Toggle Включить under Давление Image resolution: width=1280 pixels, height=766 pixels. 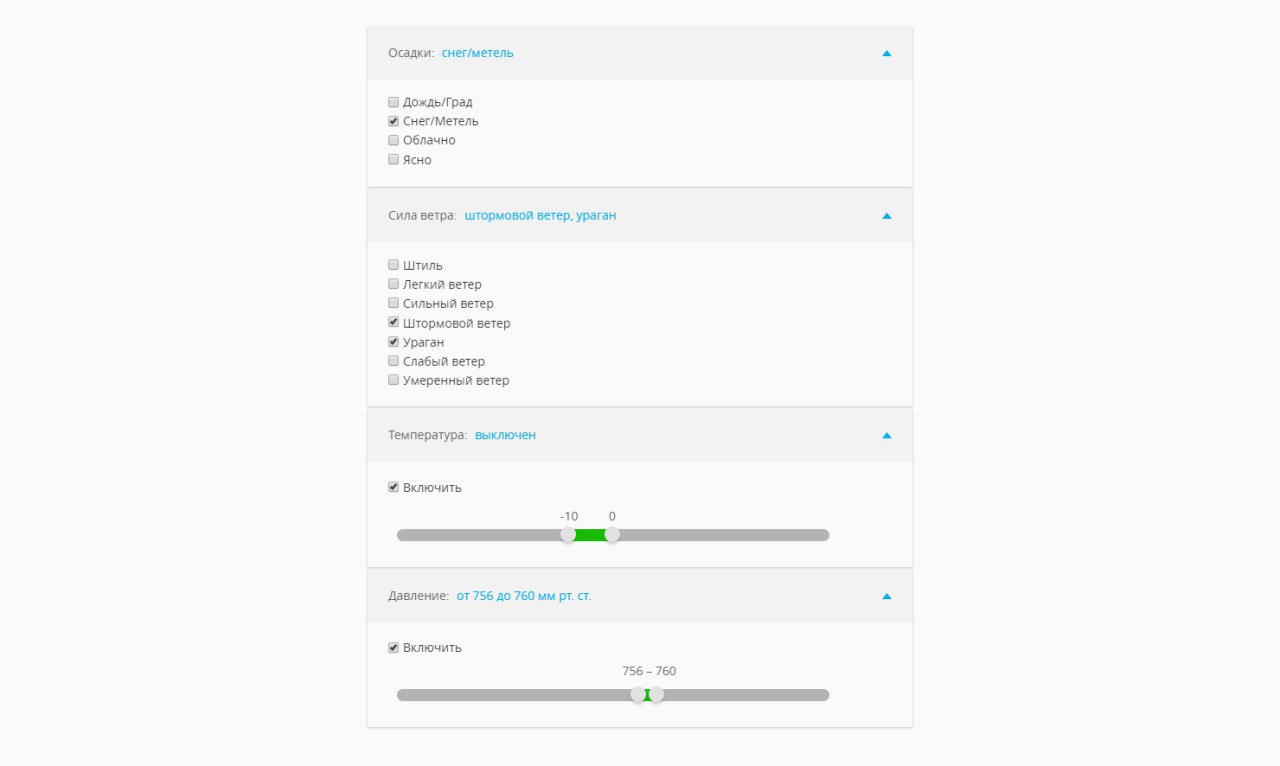[393, 647]
